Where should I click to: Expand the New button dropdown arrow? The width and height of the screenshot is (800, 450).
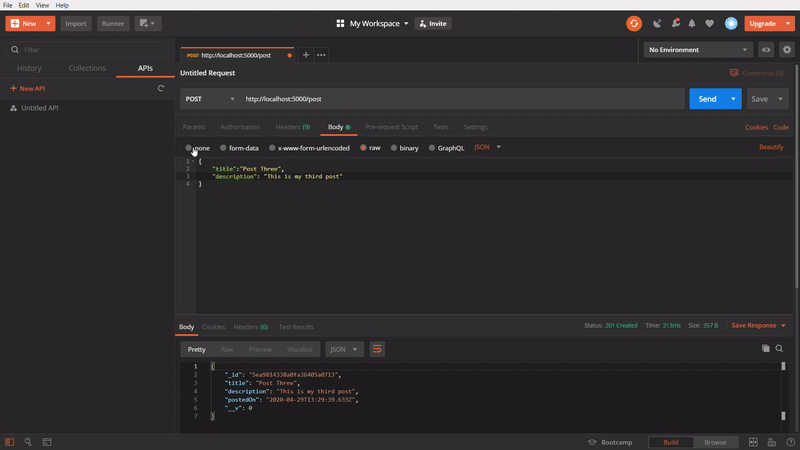click(x=48, y=23)
